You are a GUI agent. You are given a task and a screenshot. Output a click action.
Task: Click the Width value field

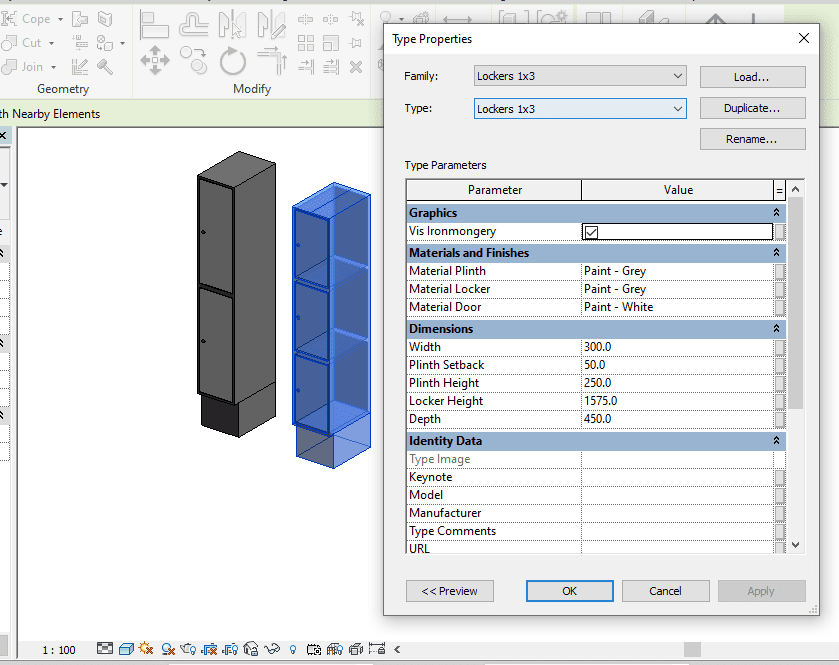pos(677,347)
